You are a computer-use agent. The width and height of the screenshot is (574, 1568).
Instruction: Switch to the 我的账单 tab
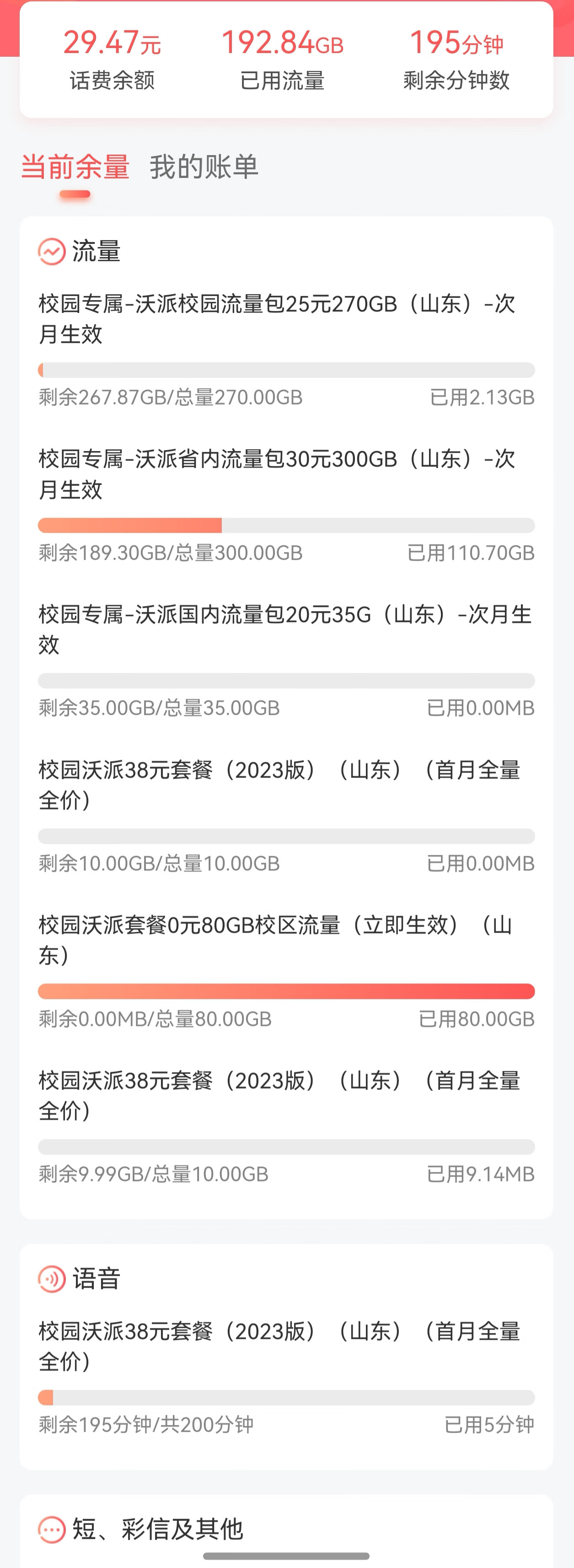[204, 167]
